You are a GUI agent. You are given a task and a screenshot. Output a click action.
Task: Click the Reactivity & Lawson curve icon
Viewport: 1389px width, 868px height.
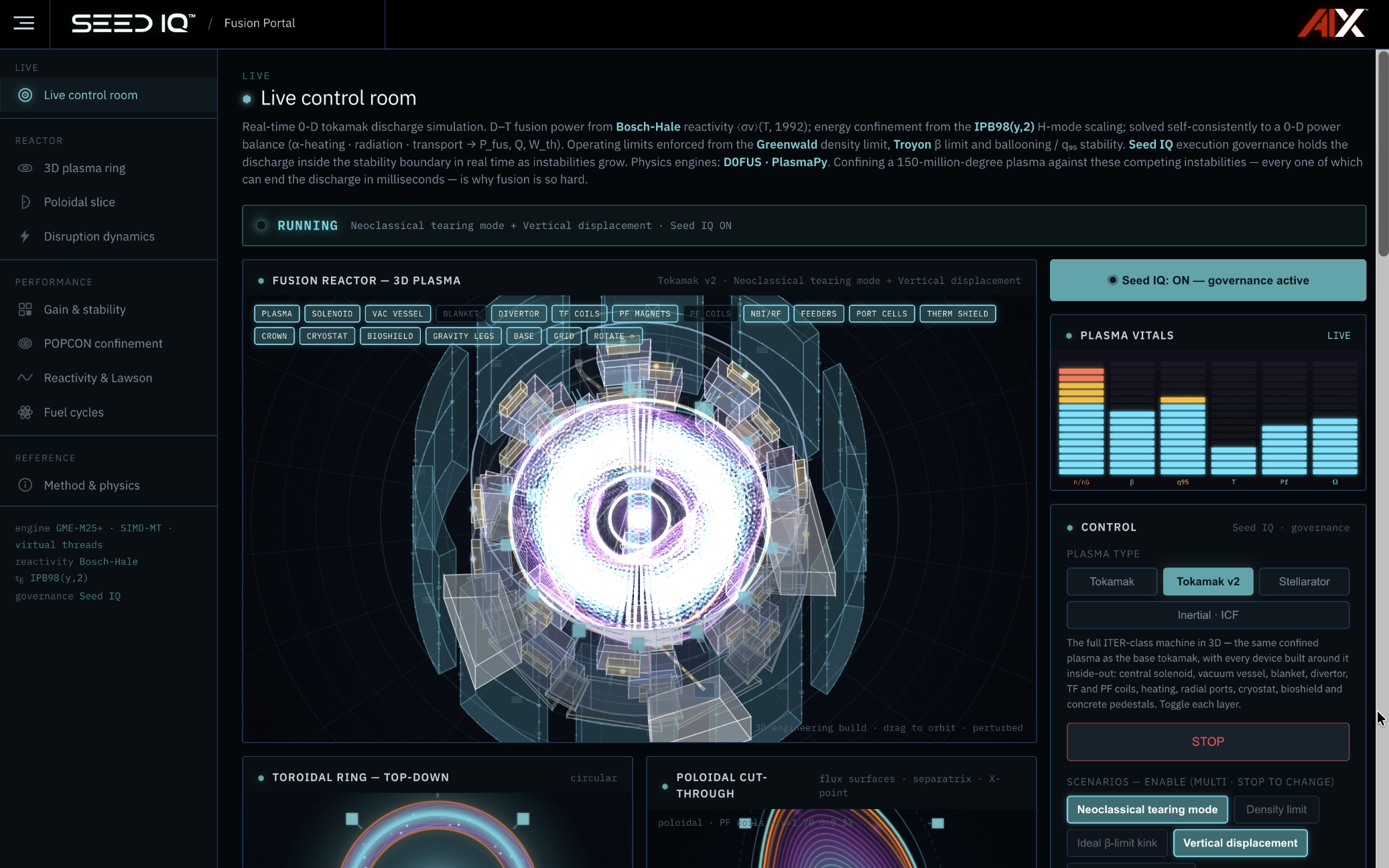25,378
